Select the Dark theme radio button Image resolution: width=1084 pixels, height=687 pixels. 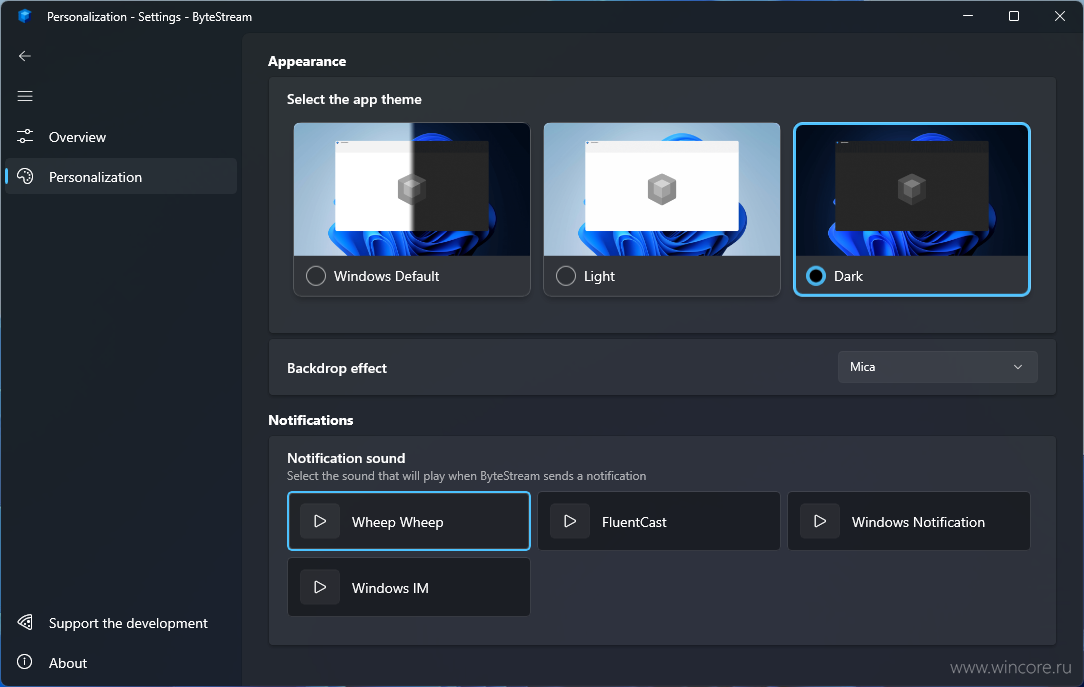tap(816, 276)
